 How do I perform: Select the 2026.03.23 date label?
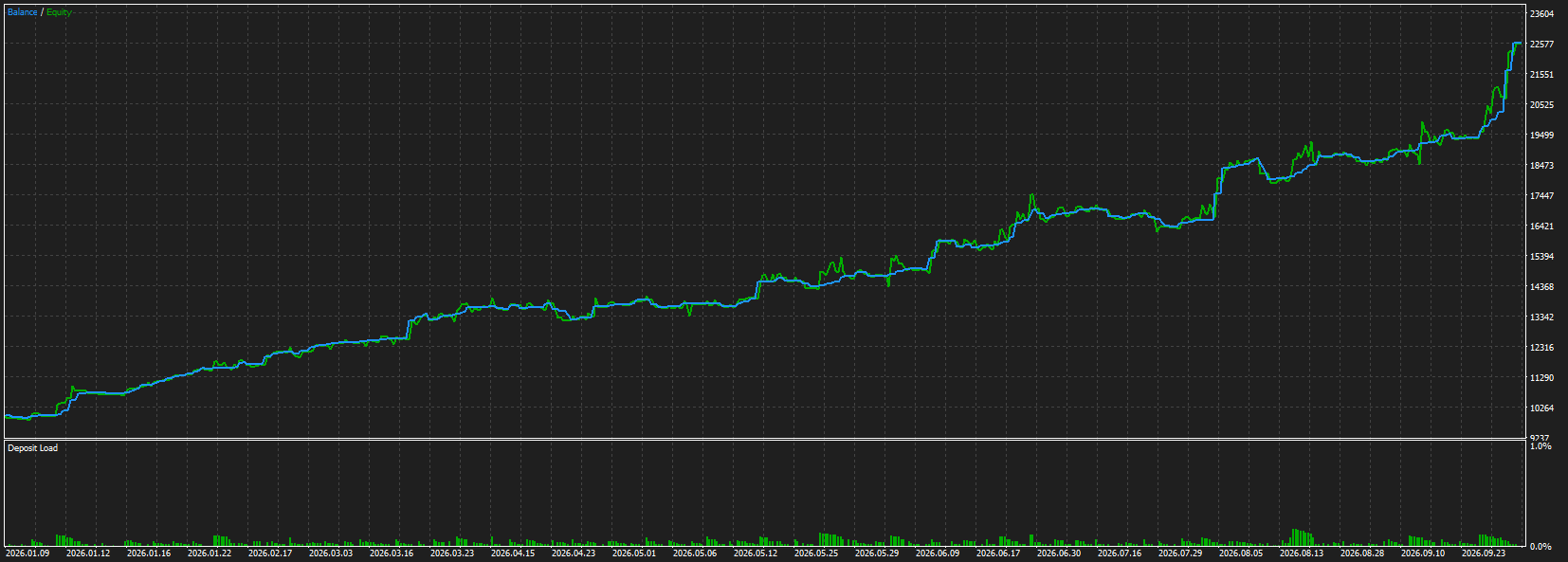[452, 553]
